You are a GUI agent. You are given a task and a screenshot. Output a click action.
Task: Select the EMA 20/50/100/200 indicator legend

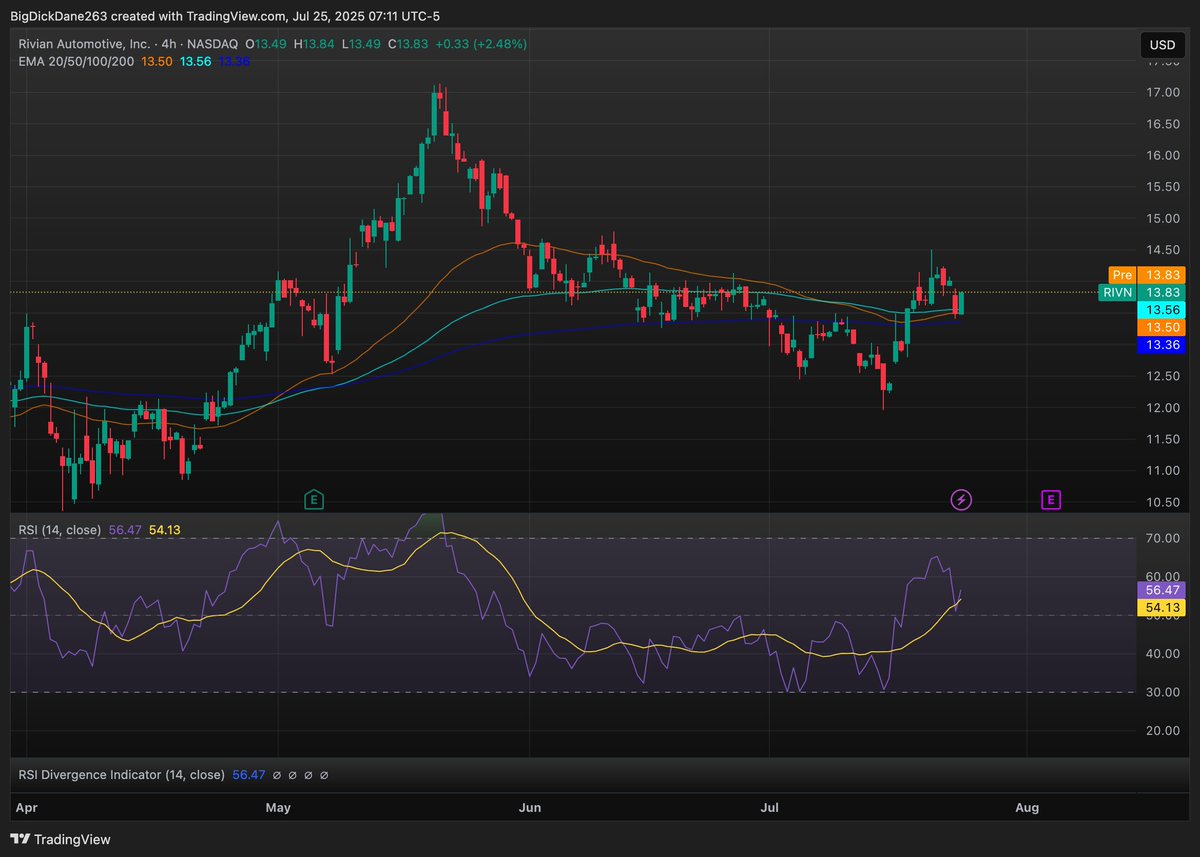pos(76,62)
